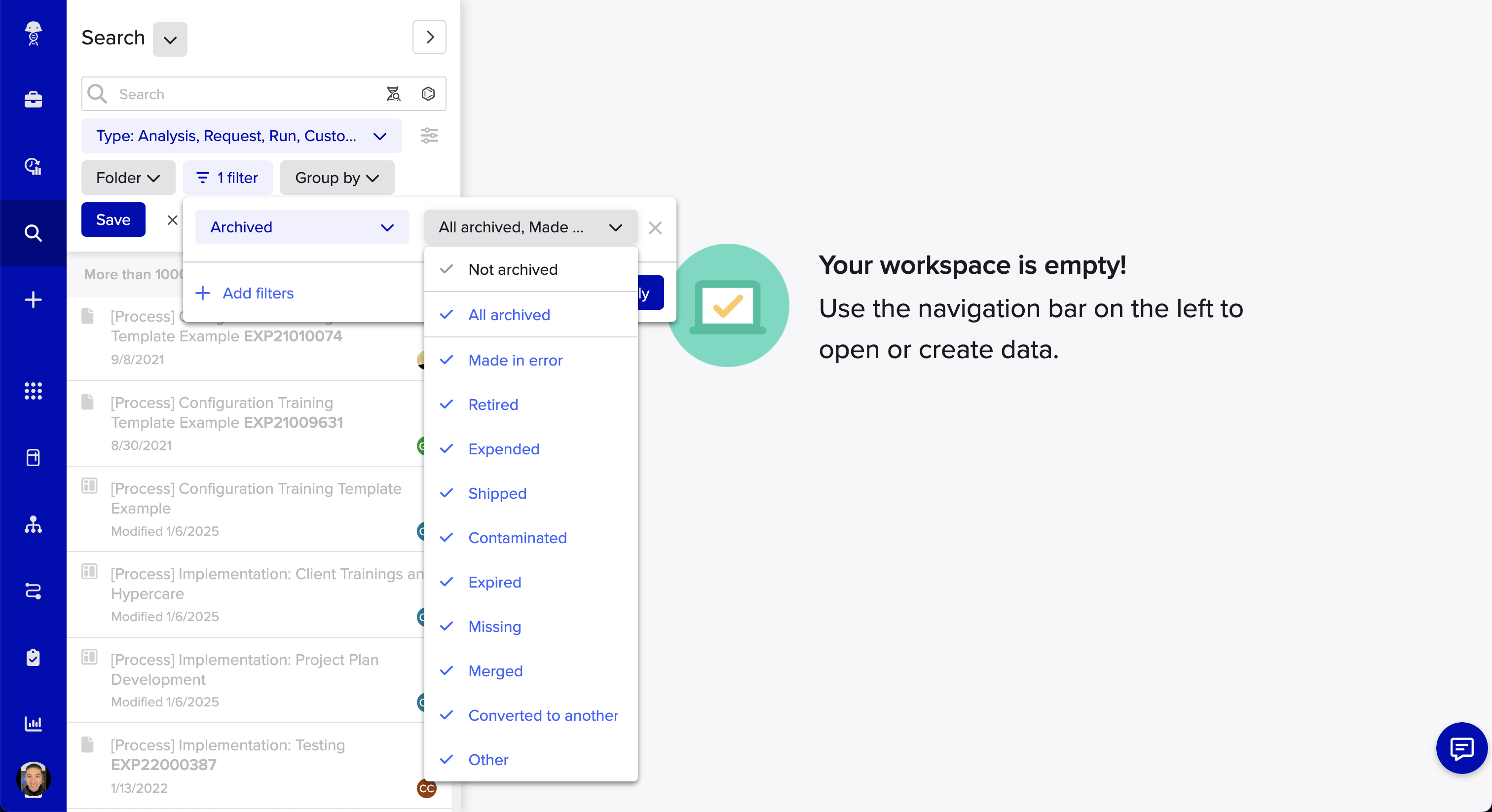Viewport: 1492px width, 812px height.
Task: Uncheck the Contaminated option
Action: [530, 538]
